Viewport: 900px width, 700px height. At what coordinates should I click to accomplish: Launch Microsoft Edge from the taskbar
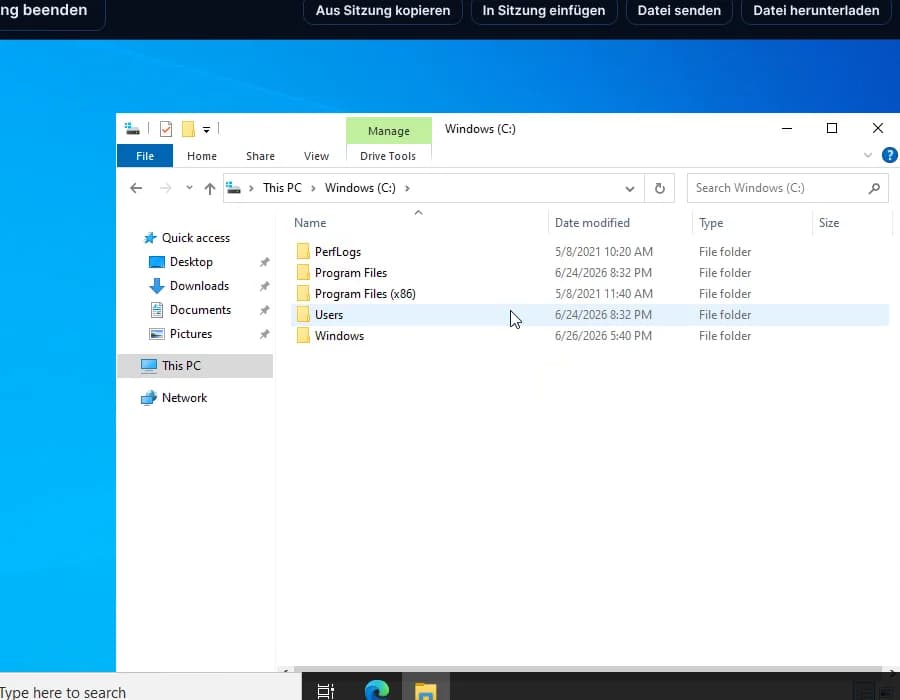tap(377, 690)
